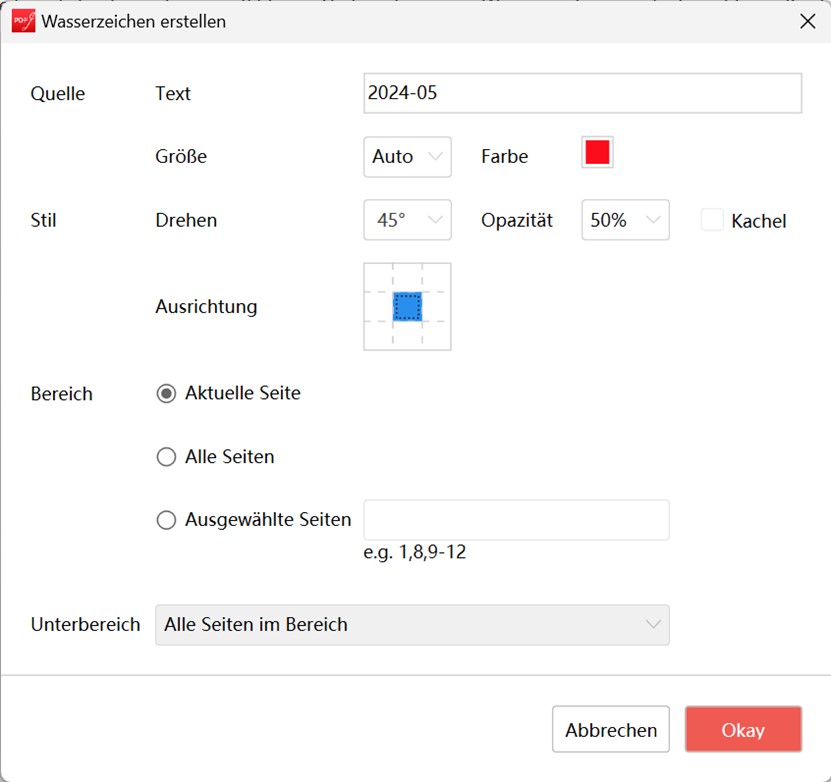This screenshot has height=782, width=831.
Task: Click the watermark Text field with 2024-05
Action: pyautogui.click(x=582, y=94)
